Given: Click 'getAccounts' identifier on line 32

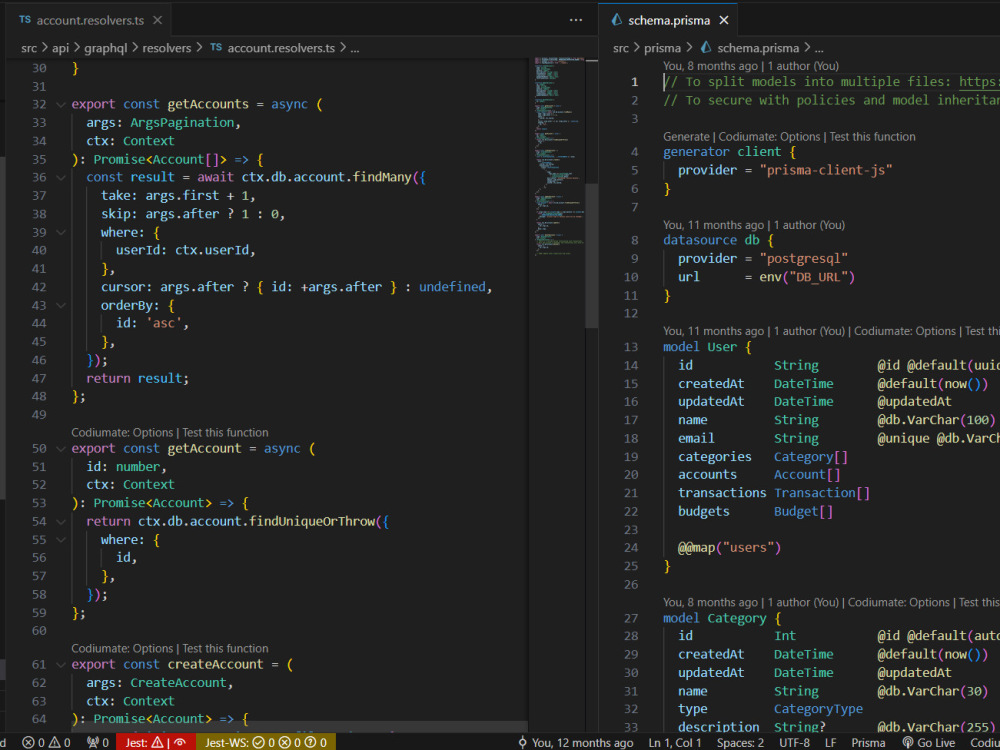Looking at the screenshot, I should coord(208,105).
